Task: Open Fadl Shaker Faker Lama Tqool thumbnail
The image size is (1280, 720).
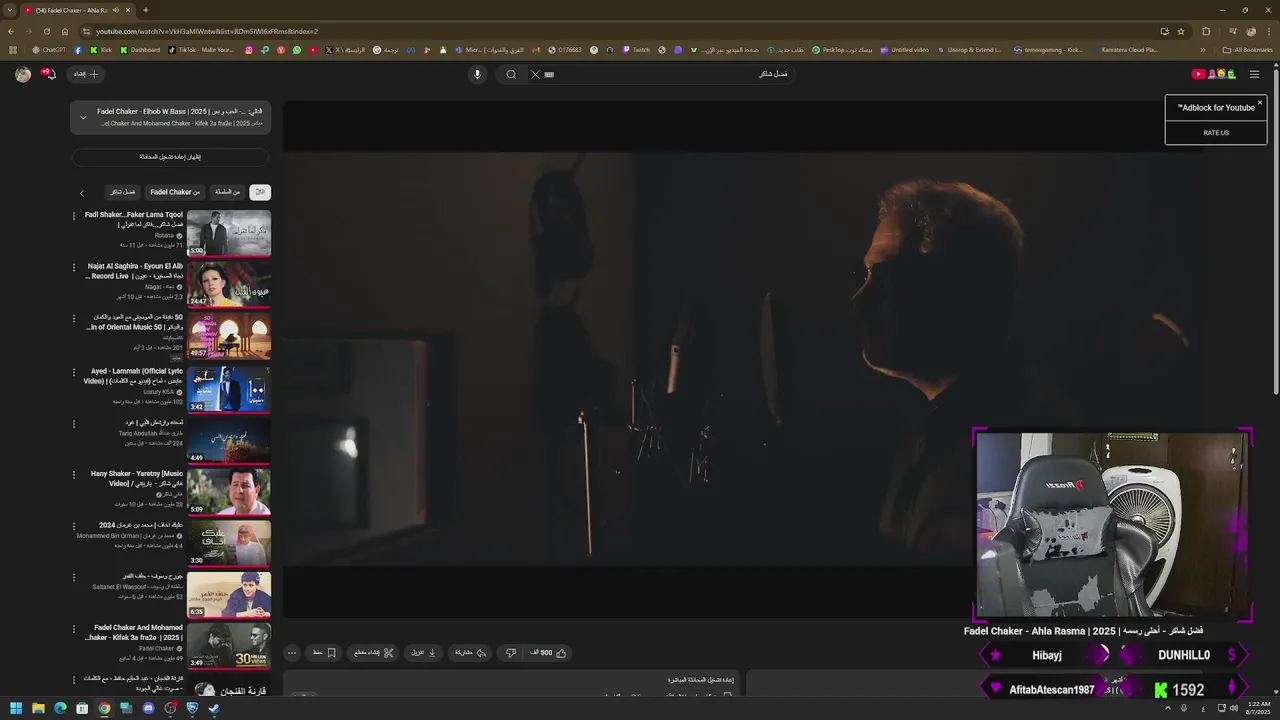Action: pos(229,233)
